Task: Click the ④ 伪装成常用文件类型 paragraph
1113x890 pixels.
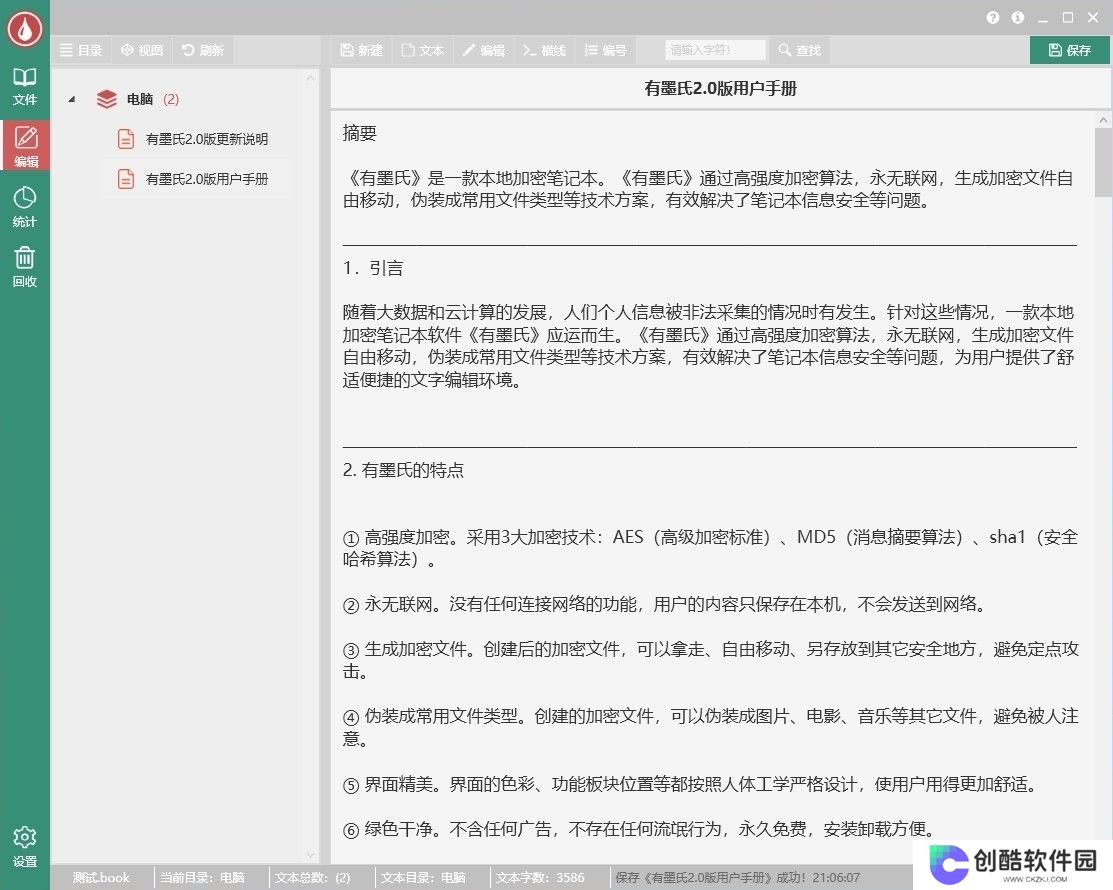Action: tap(710, 727)
